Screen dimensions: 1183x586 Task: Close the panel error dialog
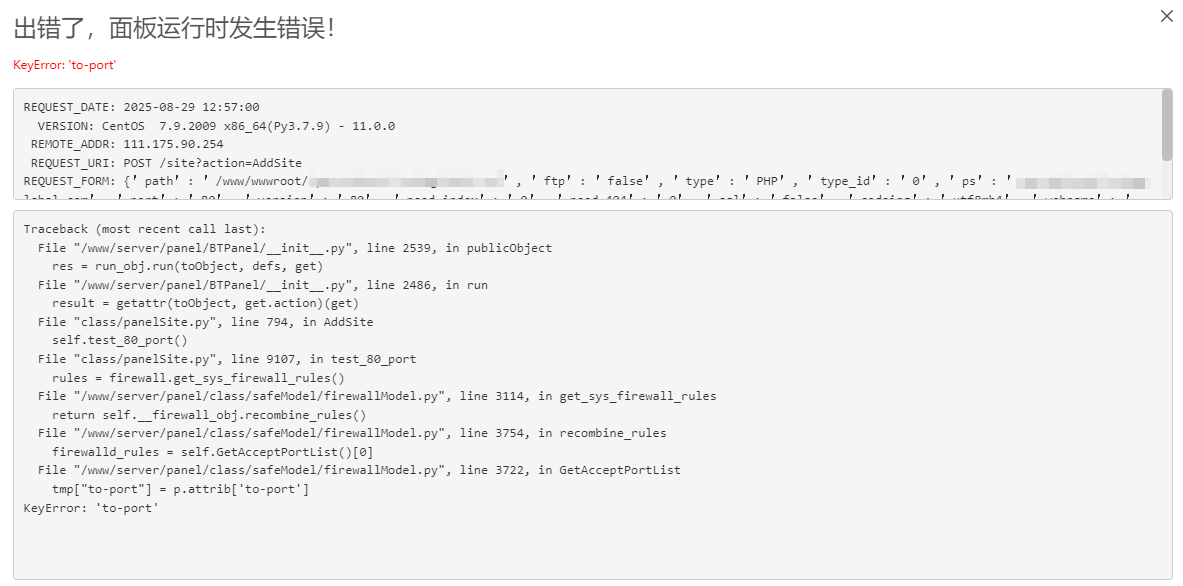click(x=1166, y=16)
